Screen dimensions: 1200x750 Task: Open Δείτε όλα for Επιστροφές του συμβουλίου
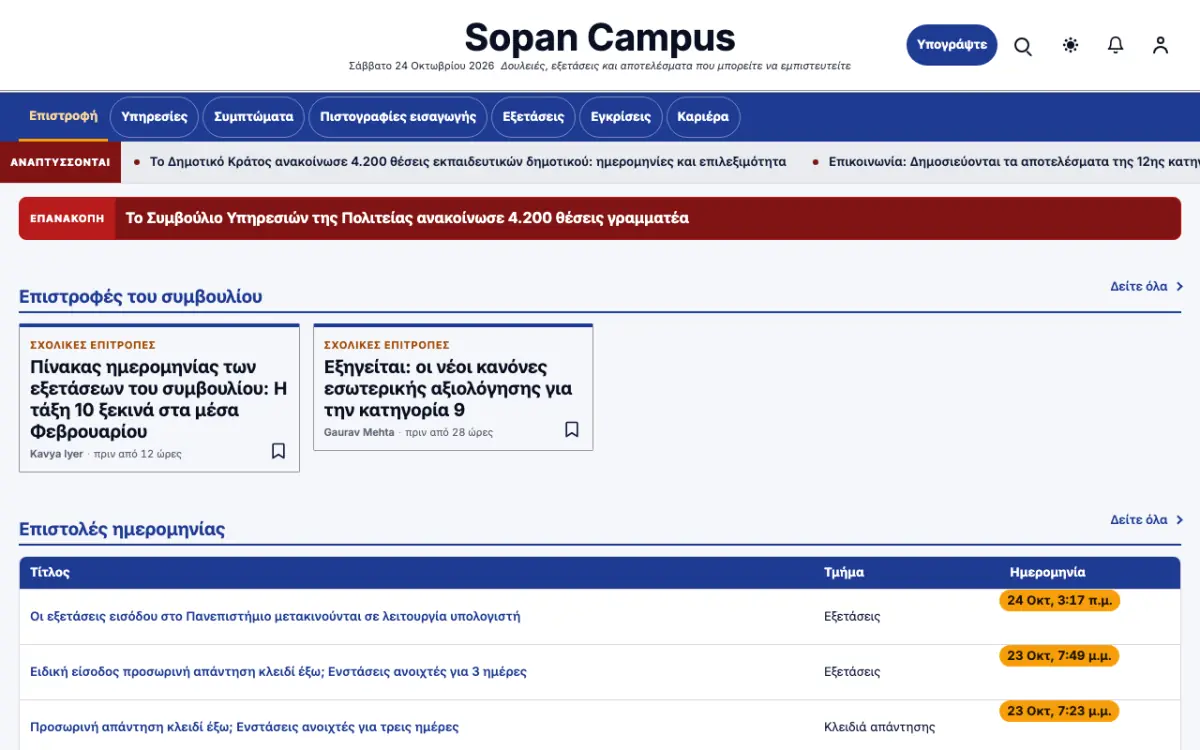click(1146, 286)
